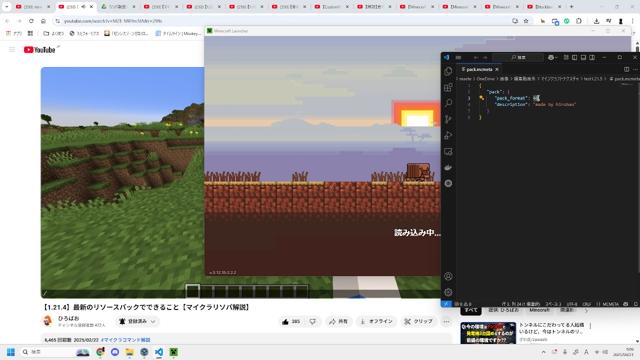Click the 共有 share button

pyautogui.click(x=338, y=322)
